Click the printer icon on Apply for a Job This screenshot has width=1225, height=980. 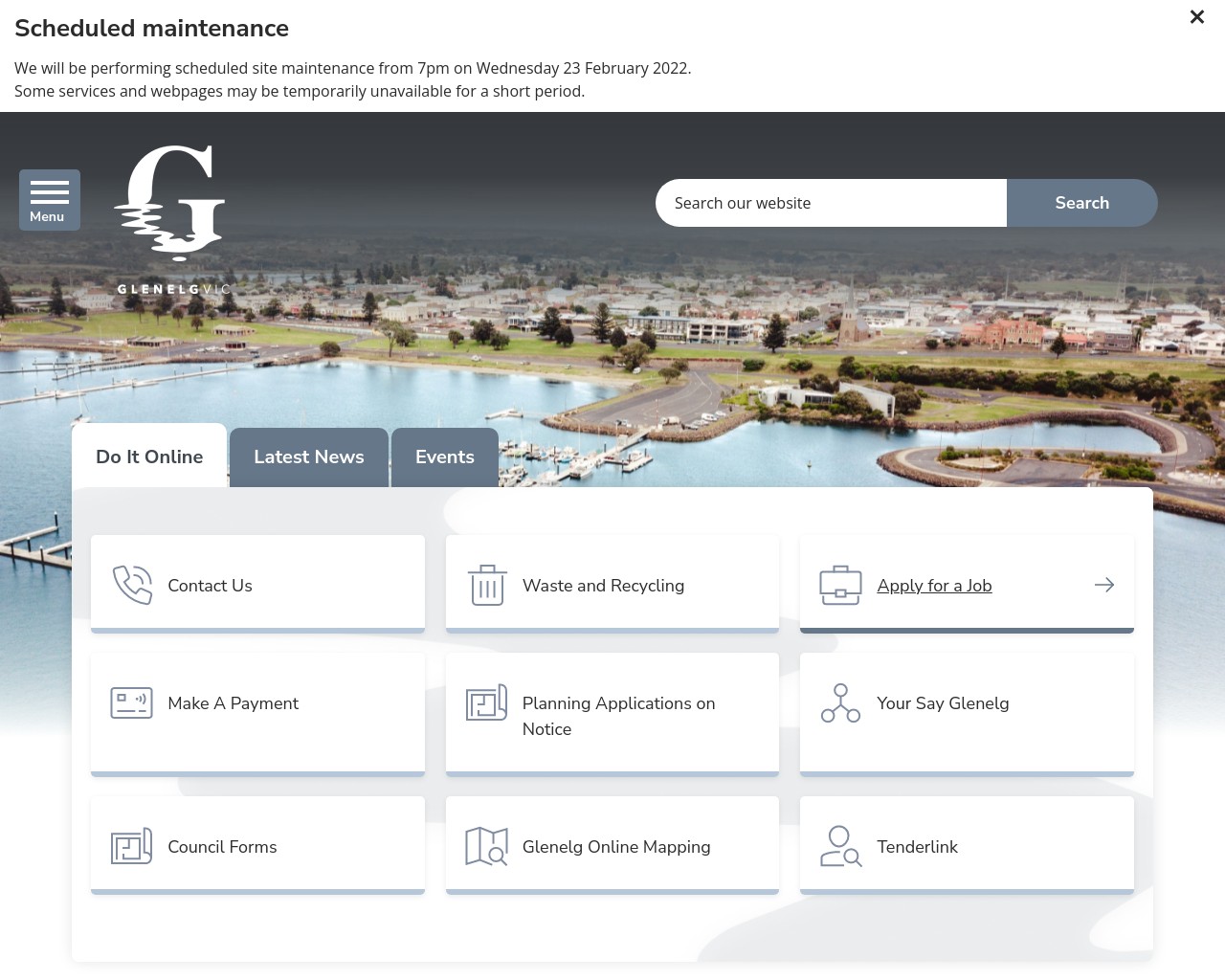pyautogui.click(x=840, y=585)
